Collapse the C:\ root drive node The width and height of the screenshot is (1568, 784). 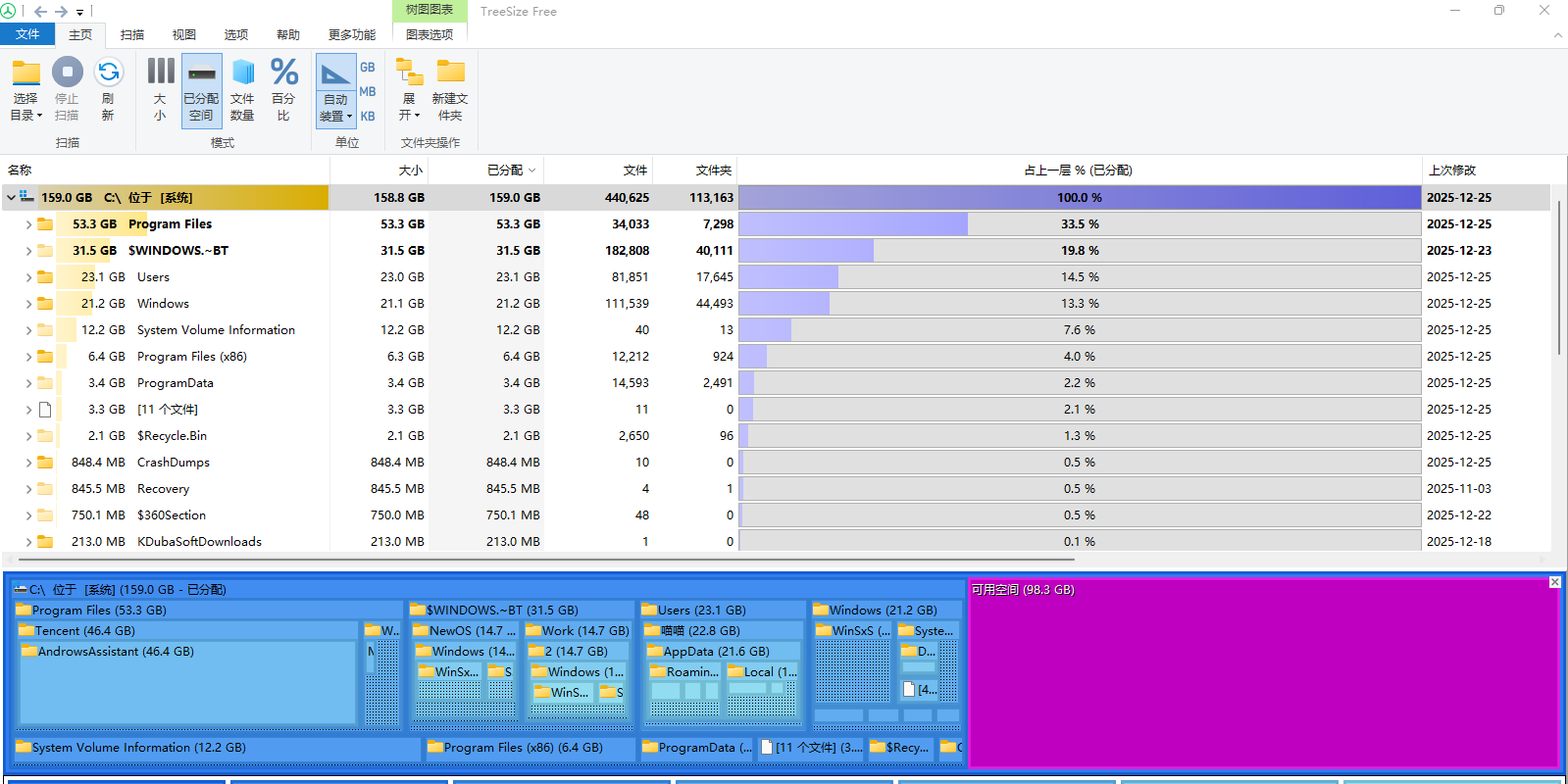[x=11, y=198]
